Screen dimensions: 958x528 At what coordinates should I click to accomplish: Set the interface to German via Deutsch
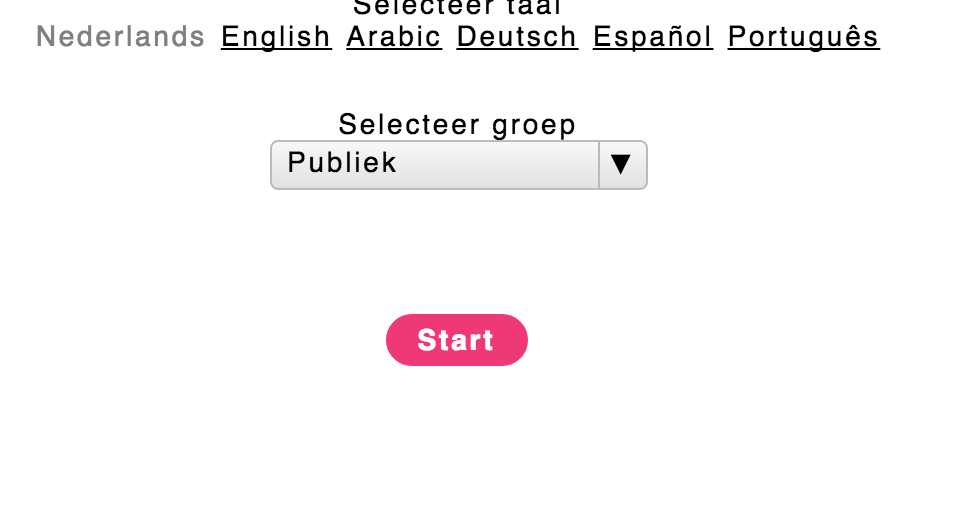pos(517,37)
